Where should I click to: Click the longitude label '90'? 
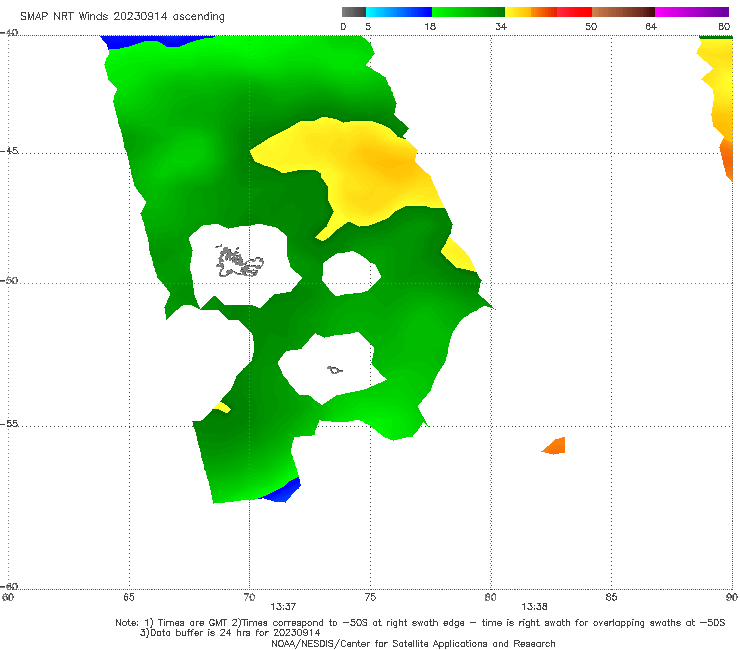point(732,597)
